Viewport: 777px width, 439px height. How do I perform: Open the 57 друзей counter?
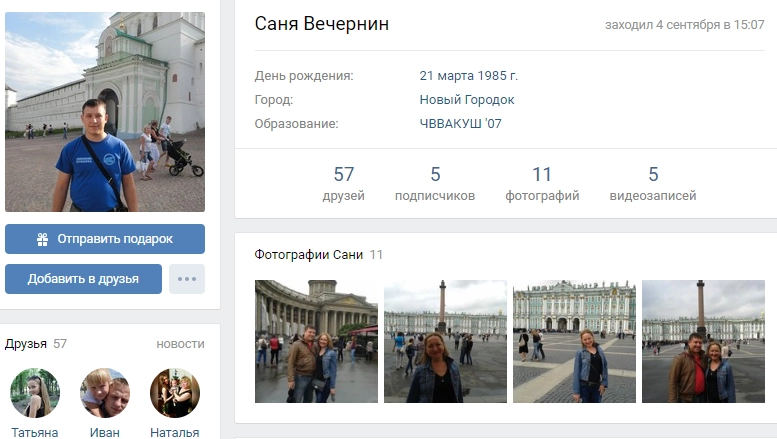343,183
